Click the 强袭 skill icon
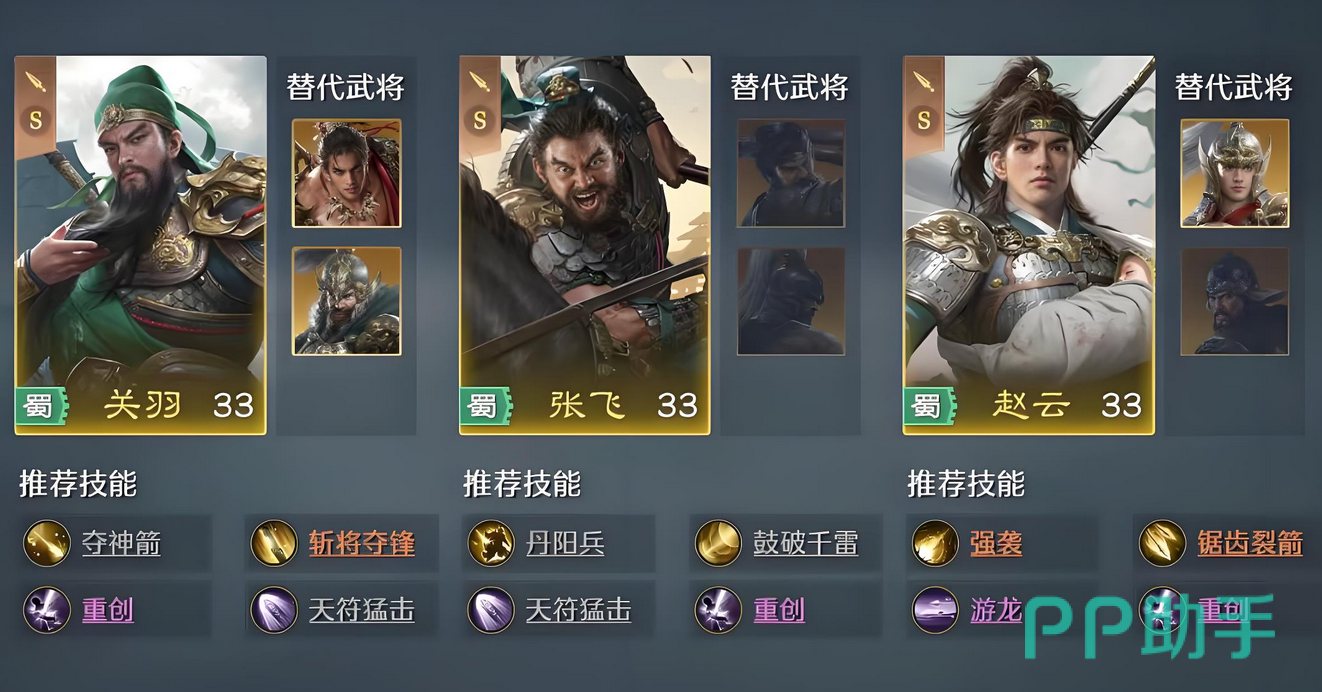Screen dimensions: 1322x692 click(935, 543)
